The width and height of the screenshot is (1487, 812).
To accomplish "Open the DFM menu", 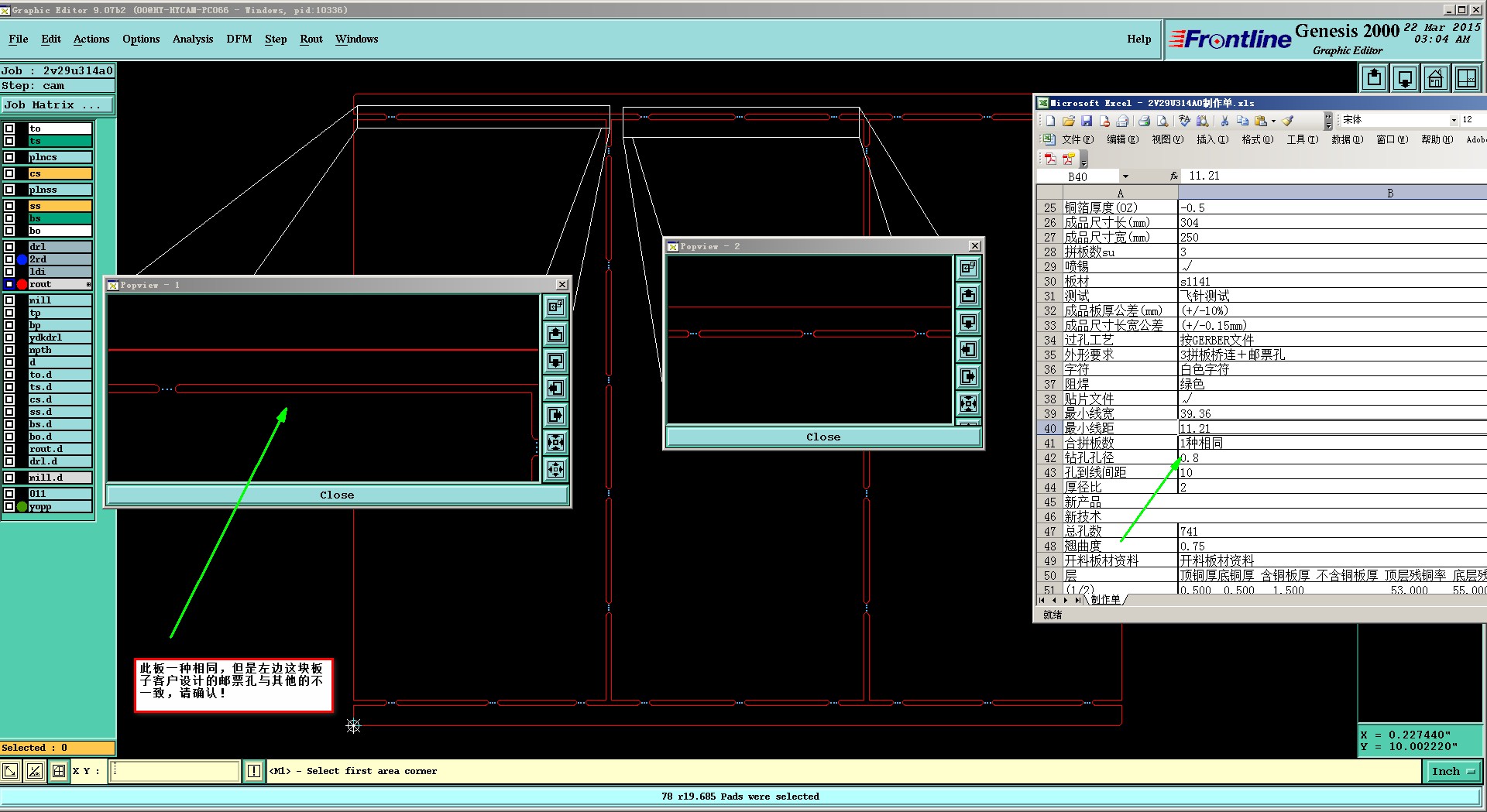I will click(239, 39).
